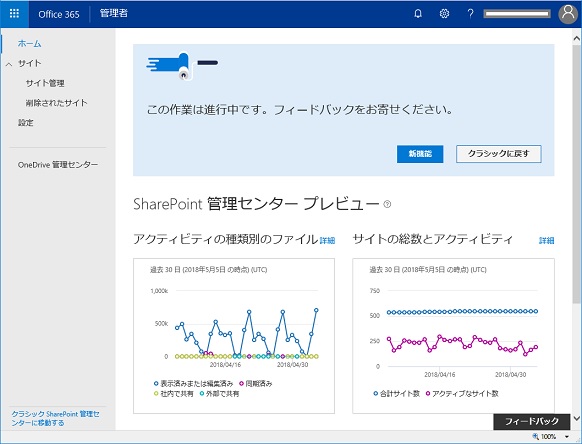
Task: Click the zoom magnifier icon in status bar
Action: coord(536,437)
